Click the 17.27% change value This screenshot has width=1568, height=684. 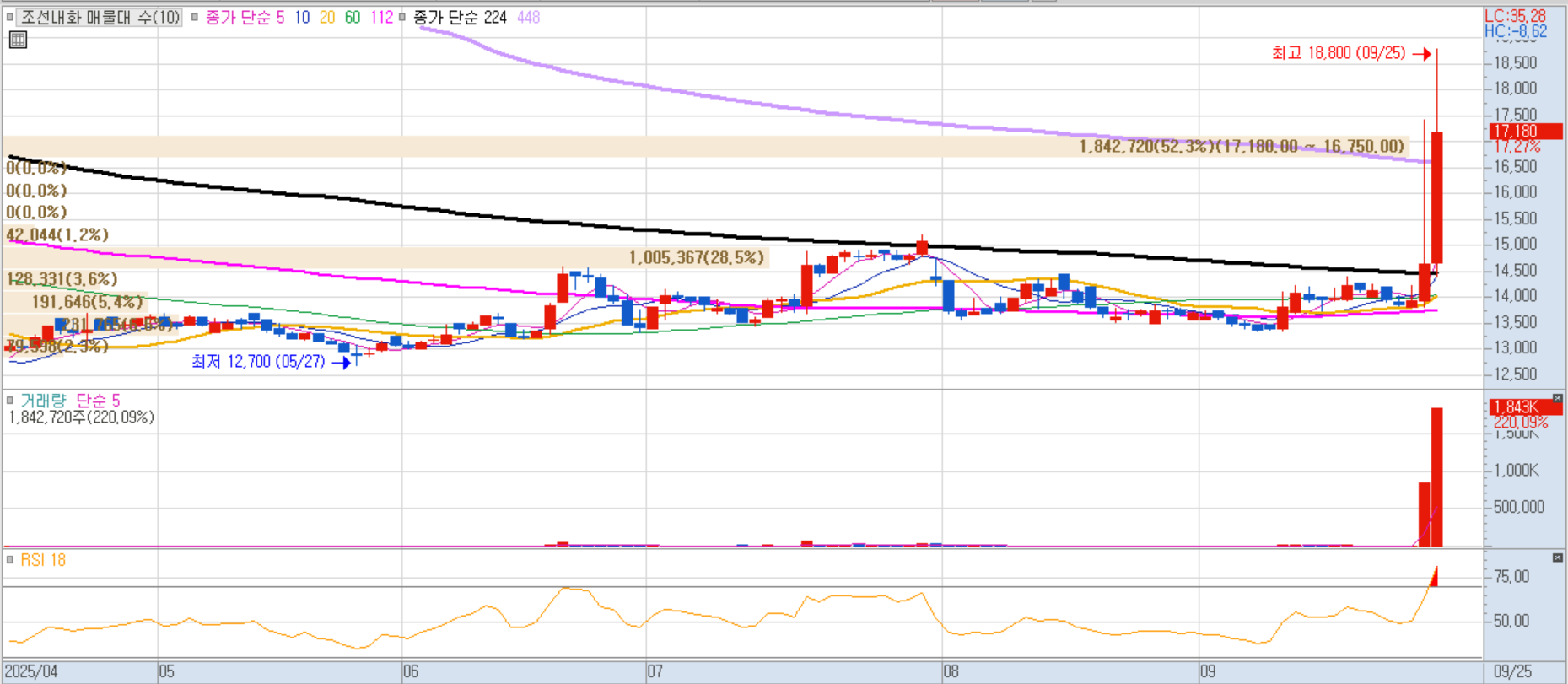1517,147
